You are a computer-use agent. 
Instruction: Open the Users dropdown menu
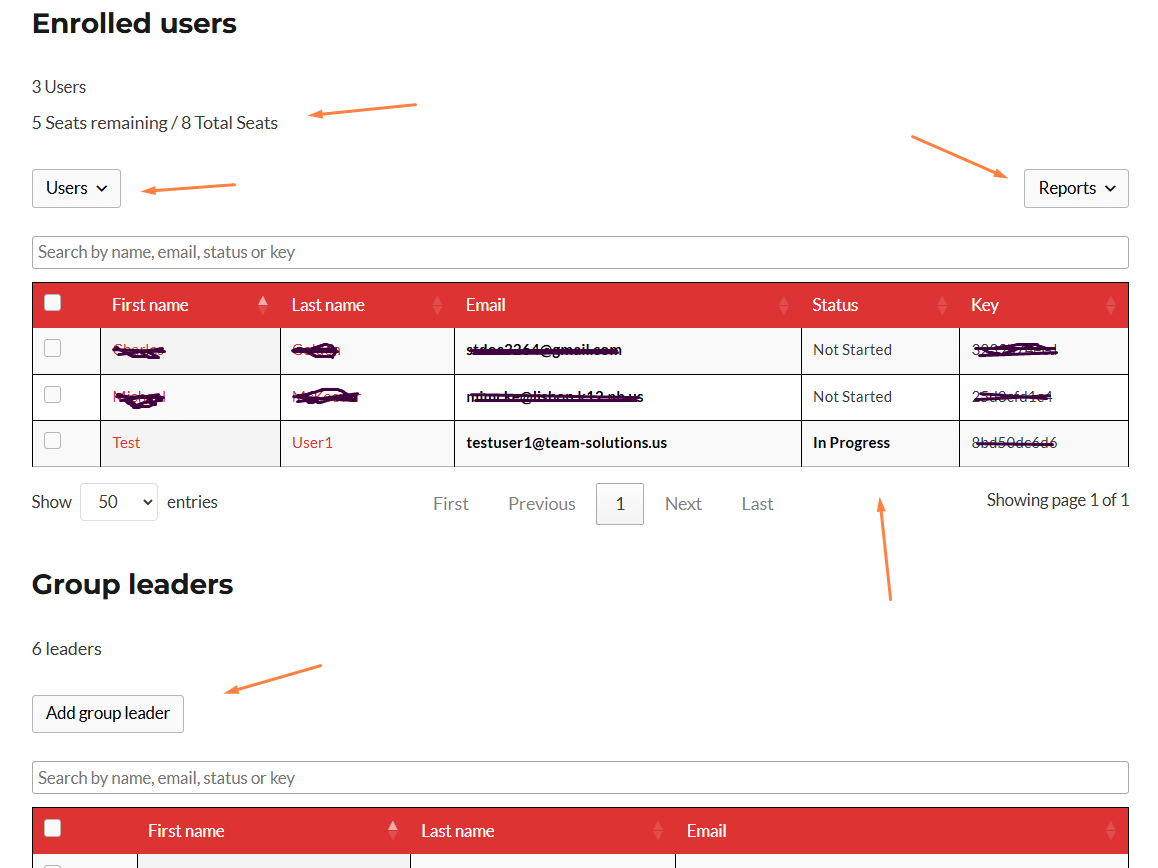(x=76, y=188)
